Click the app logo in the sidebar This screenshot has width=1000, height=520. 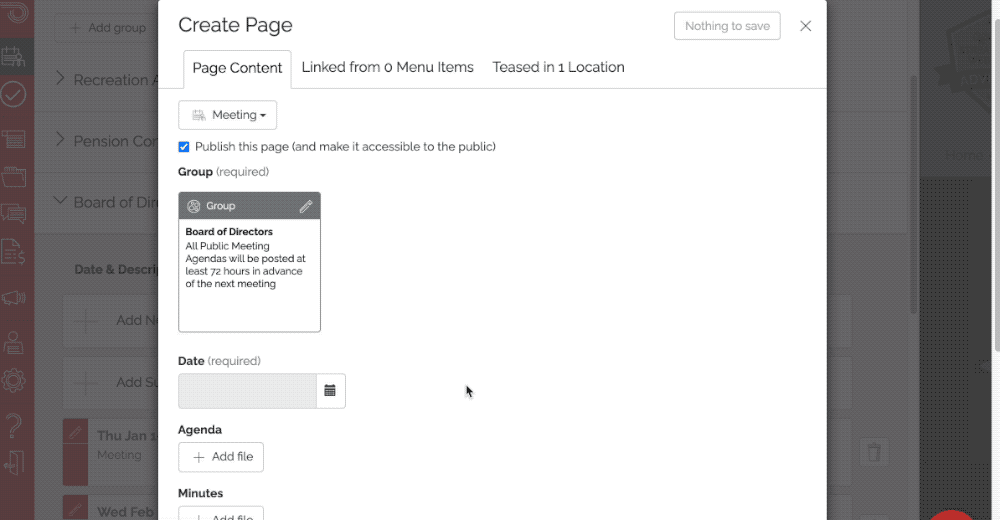click(x=15, y=12)
